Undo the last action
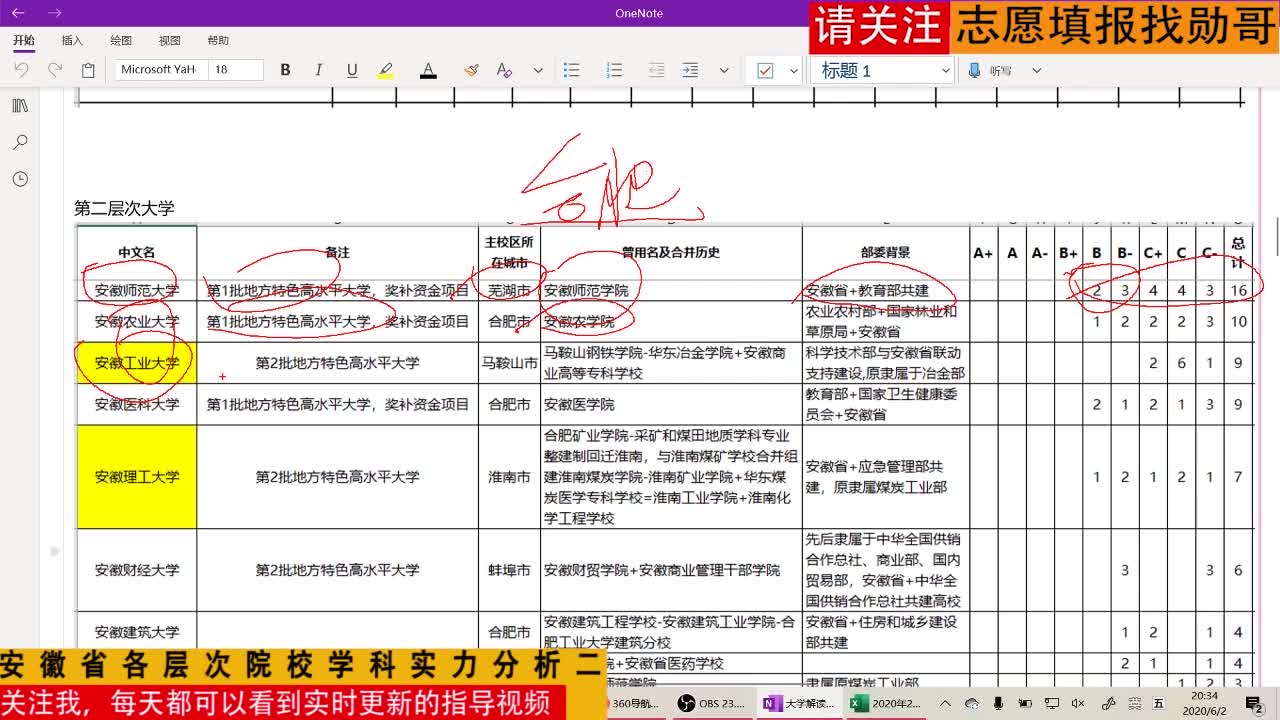 pyautogui.click(x=22, y=70)
